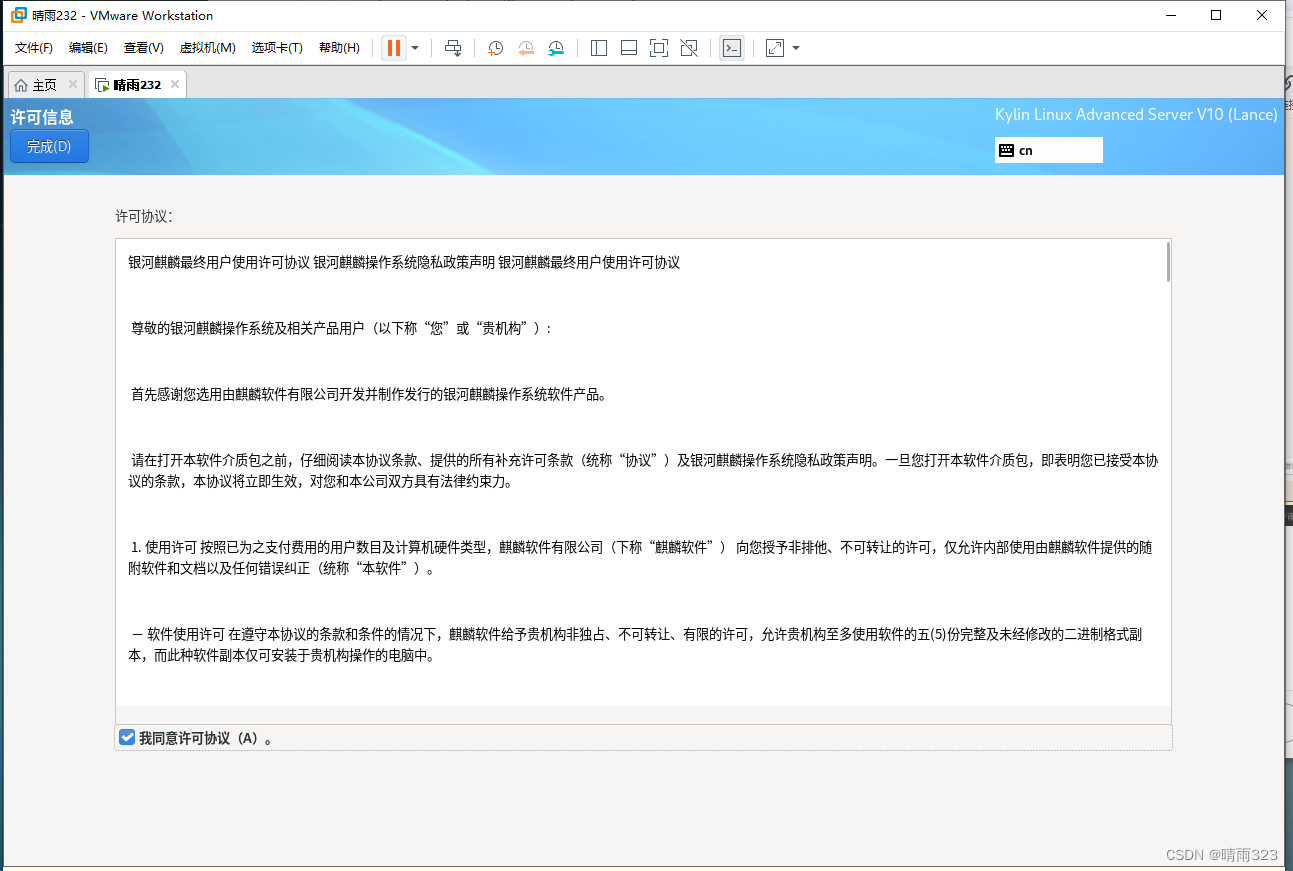Click the 许可信息 heading
This screenshot has width=1293, height=871.
pyautogui.click(x=42, y=117)
